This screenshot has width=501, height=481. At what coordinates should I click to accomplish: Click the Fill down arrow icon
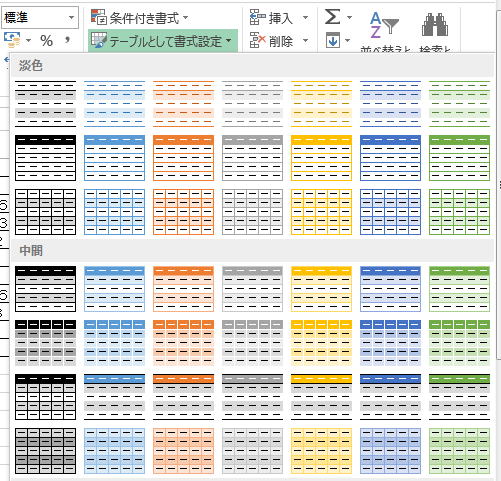pos(333,41)
